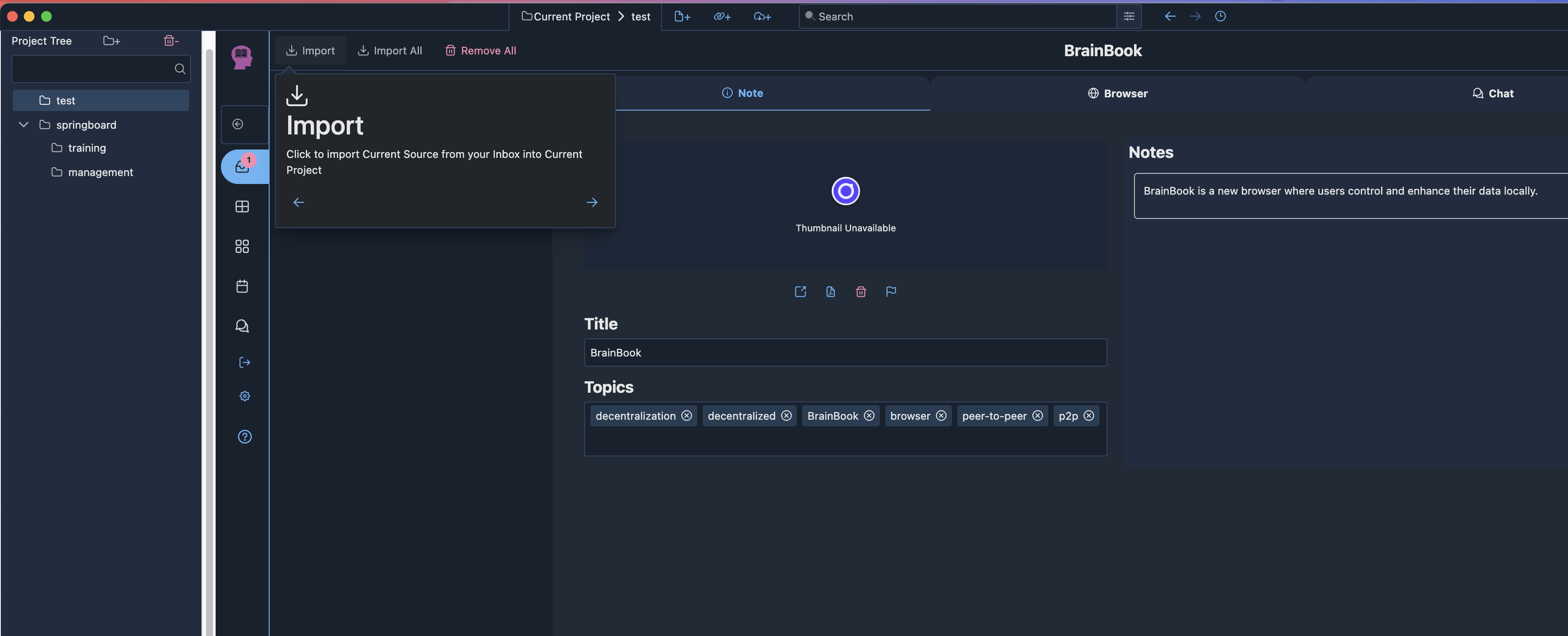Open search filter options button
Image resolution: width=1568 pixels, height=636 pixels.
click(1129, 16)
